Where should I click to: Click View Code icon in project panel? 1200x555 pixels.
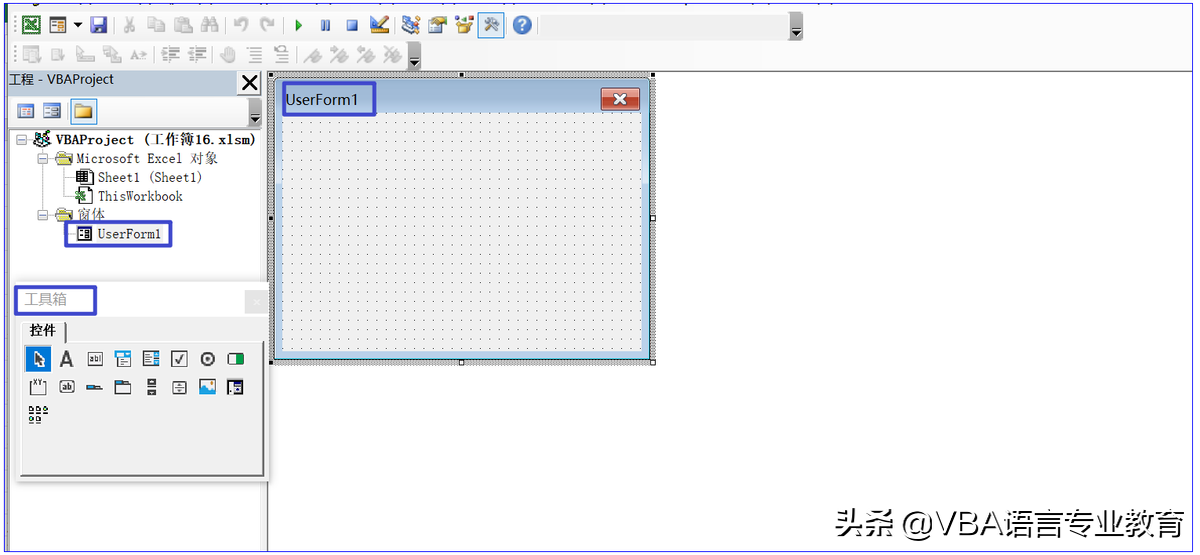click(26, 111)
